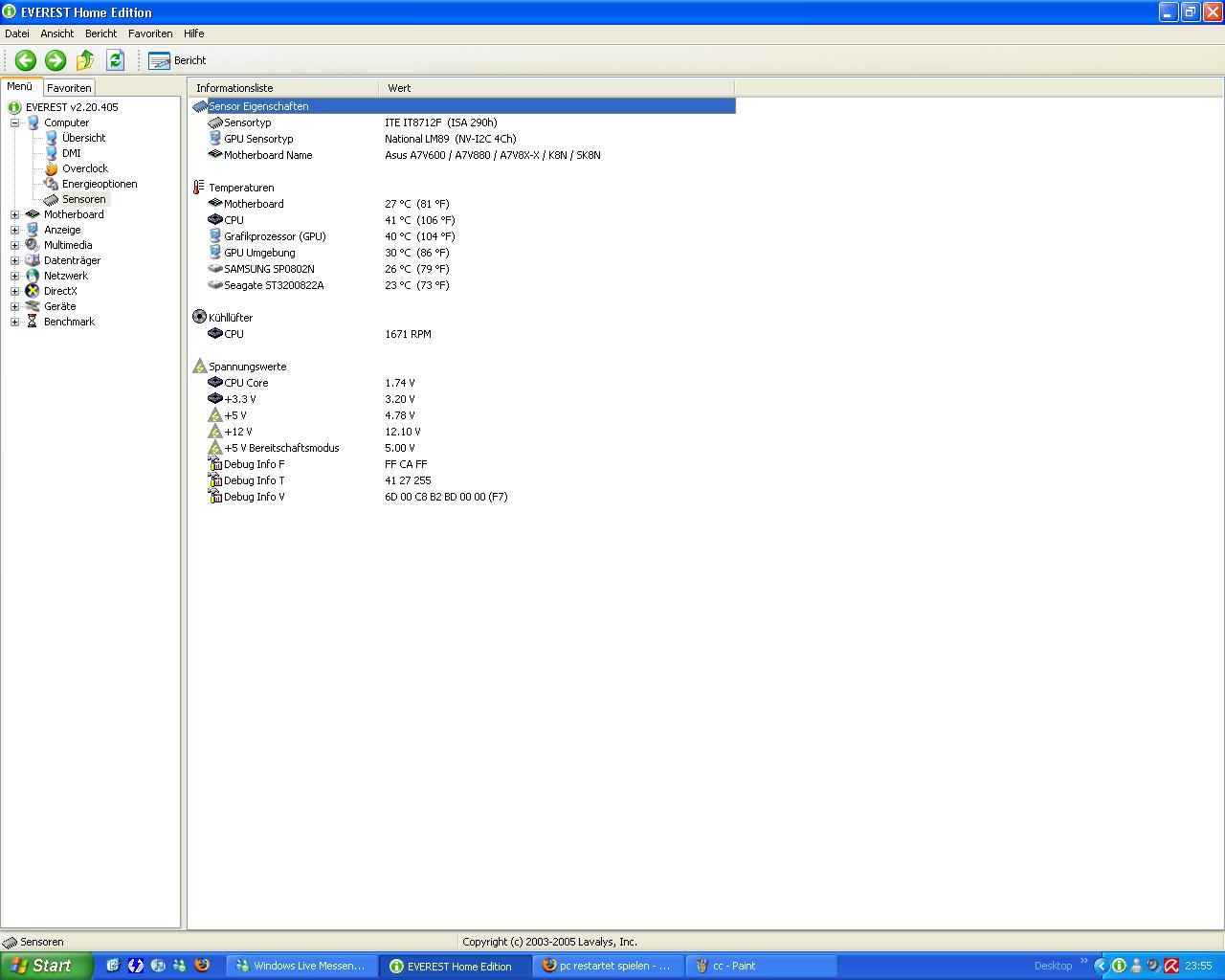Expand the Netzwerk tree node
This screenshot has height=980, width=1225.
(x=14, y=276)
